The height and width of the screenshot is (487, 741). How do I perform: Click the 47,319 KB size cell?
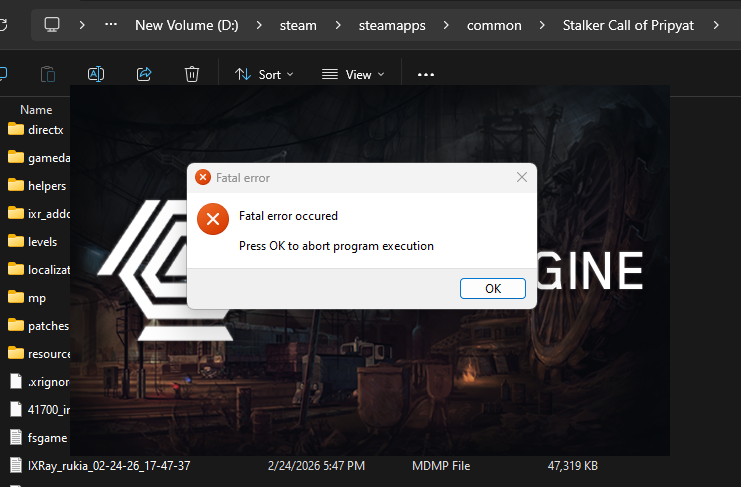pyautogui.click(x=573, y=466)
